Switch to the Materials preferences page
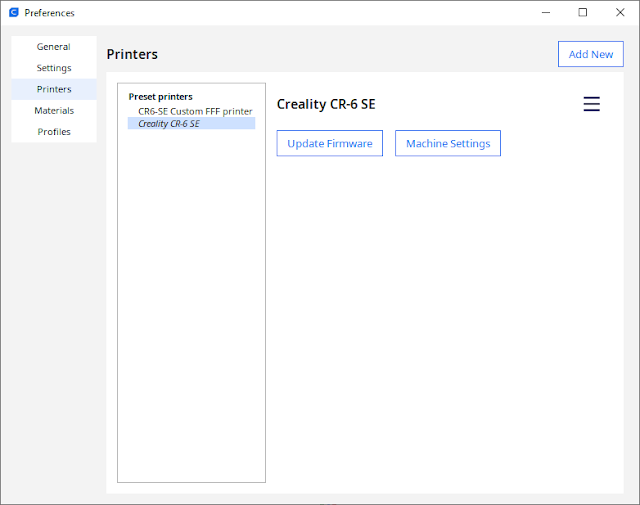The width and height of the screenshot is (640, 505). point(54,111)
